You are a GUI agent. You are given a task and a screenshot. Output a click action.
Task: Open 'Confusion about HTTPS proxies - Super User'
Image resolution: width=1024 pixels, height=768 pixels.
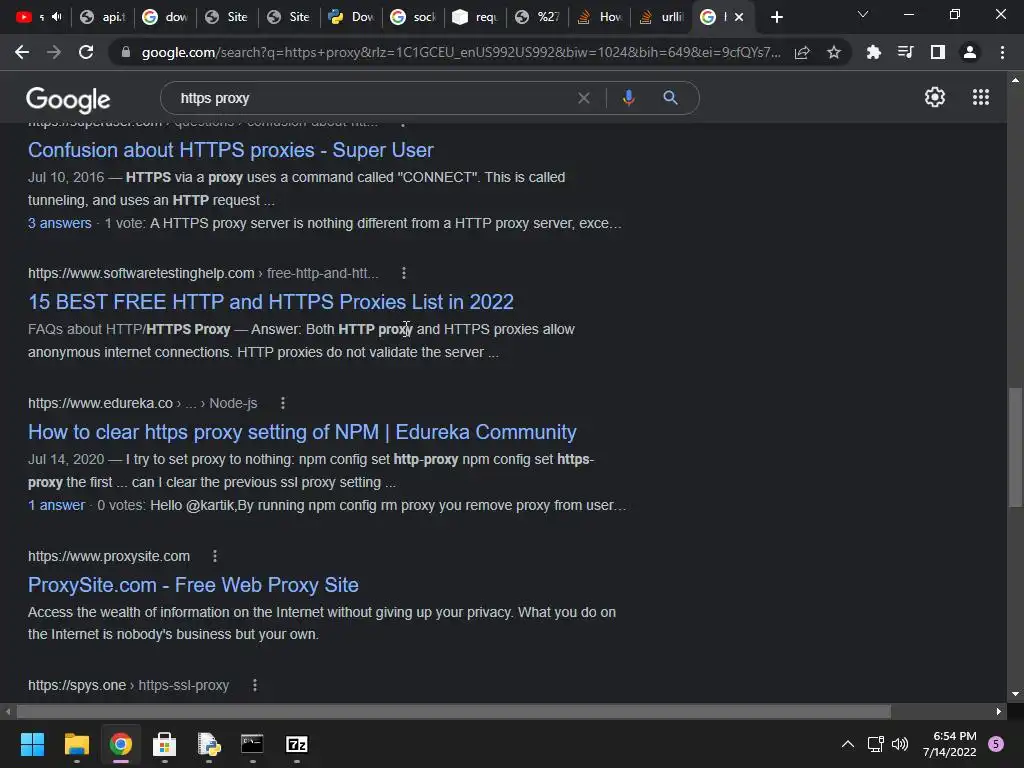tap(231, 150)
